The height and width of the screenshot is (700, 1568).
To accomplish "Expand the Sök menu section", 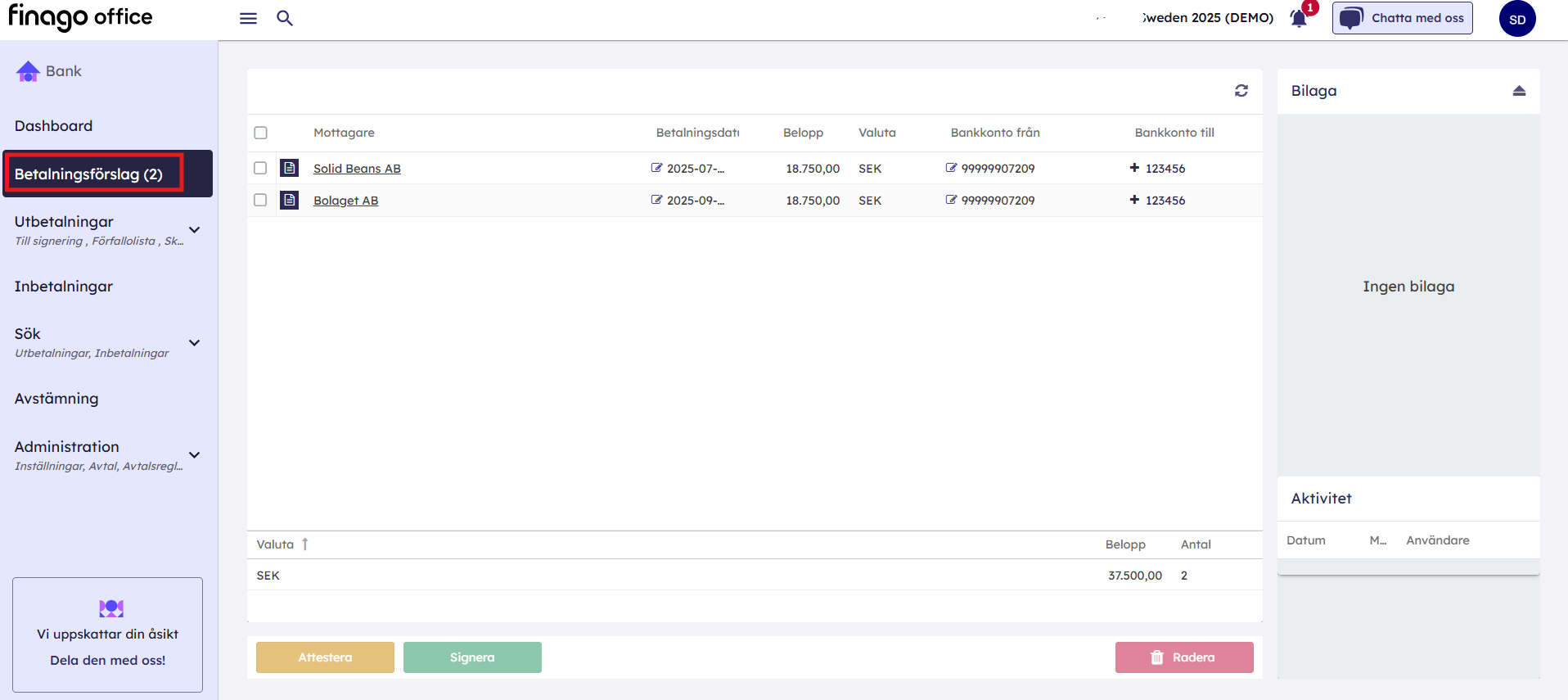I will click(x=194, y=343).
